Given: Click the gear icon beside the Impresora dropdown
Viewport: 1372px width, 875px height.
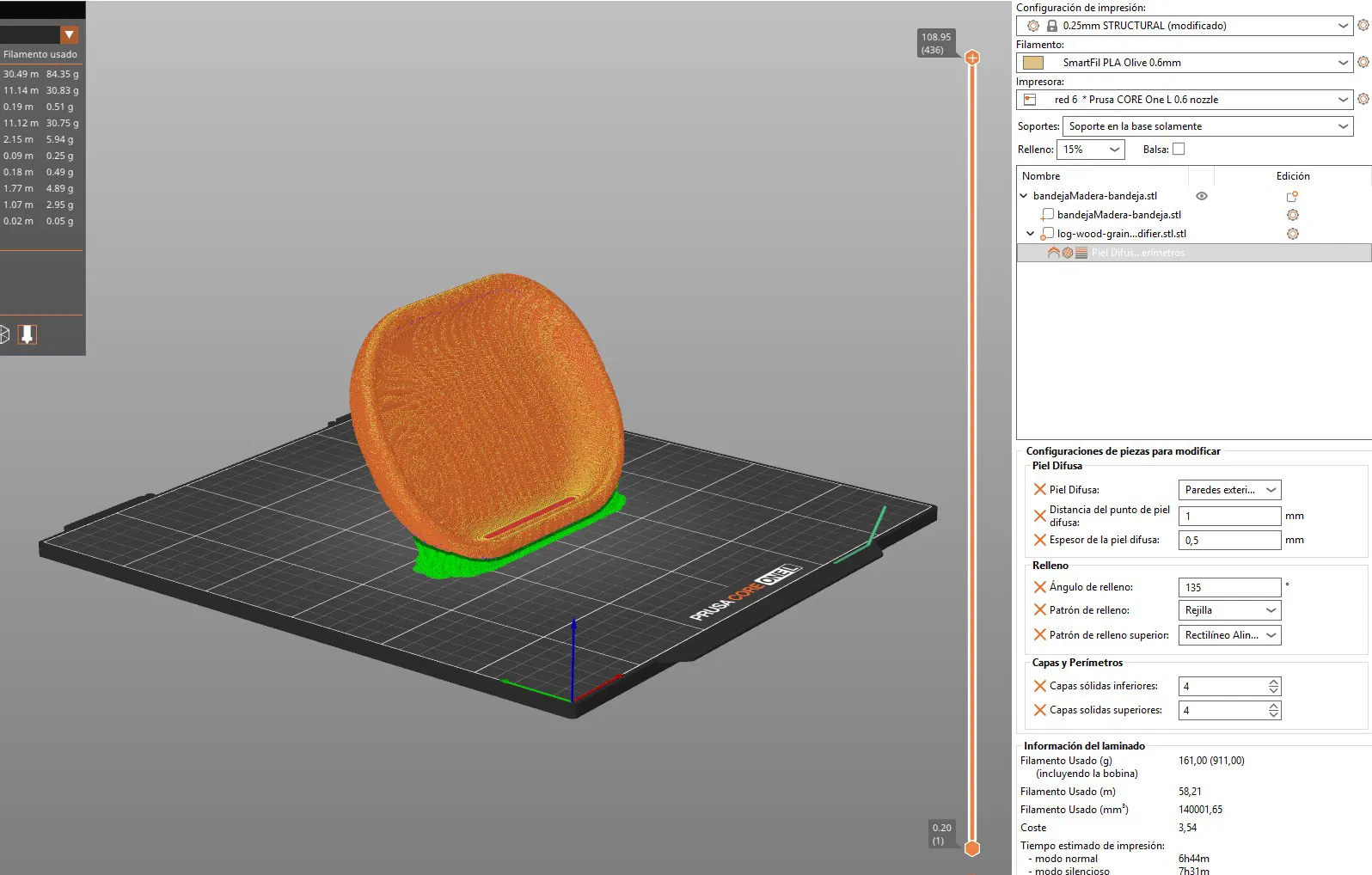Looking at the screenshot, I should [1363, 100].
